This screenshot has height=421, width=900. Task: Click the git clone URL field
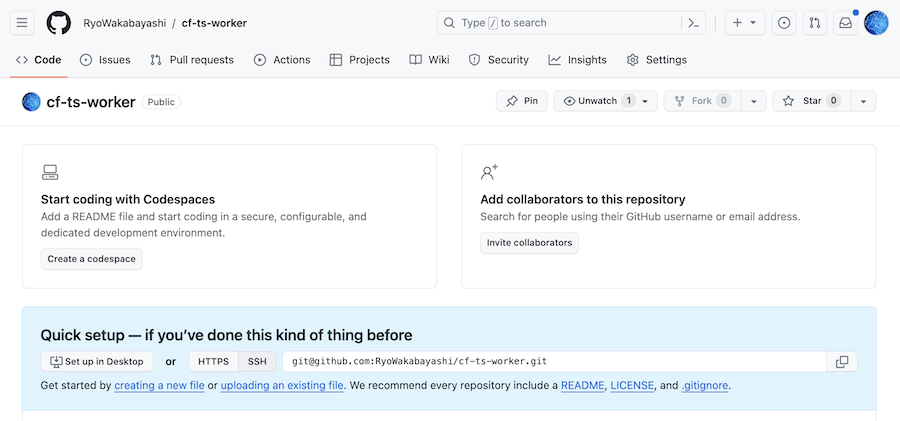554,362
